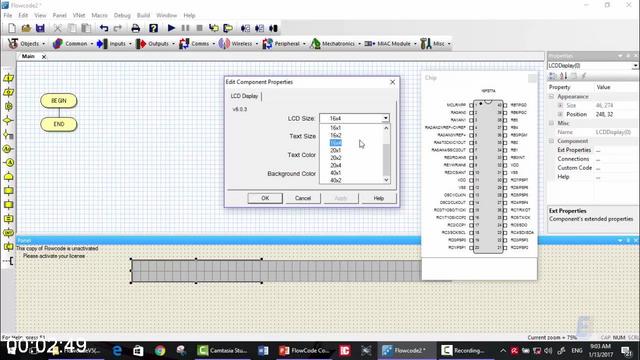Select the LCD Display tab in the dialog

point(244,96)
